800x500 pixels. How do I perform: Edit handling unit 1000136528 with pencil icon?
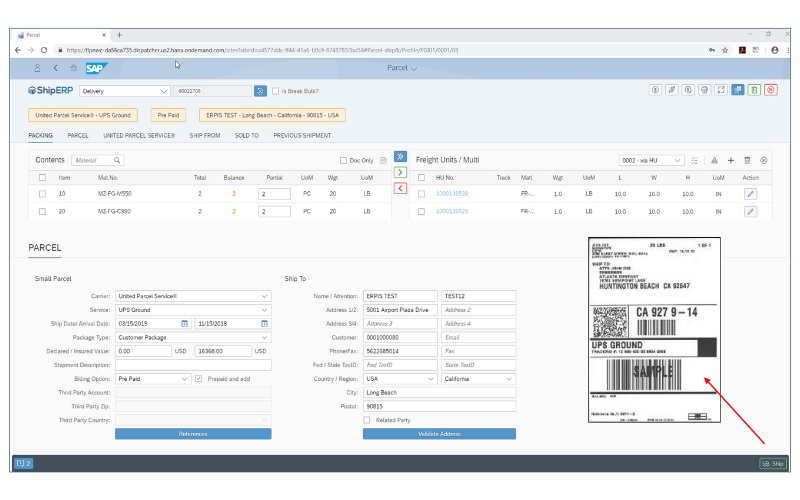[750, 194]
